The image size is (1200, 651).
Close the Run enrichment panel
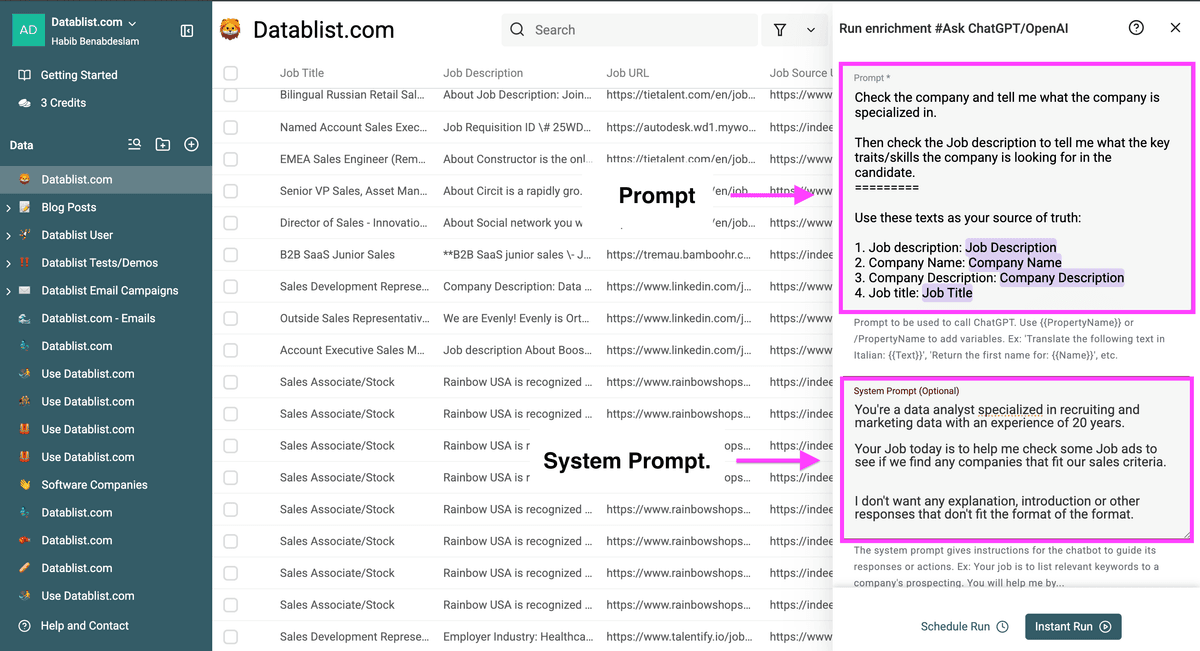(1175, 28)
